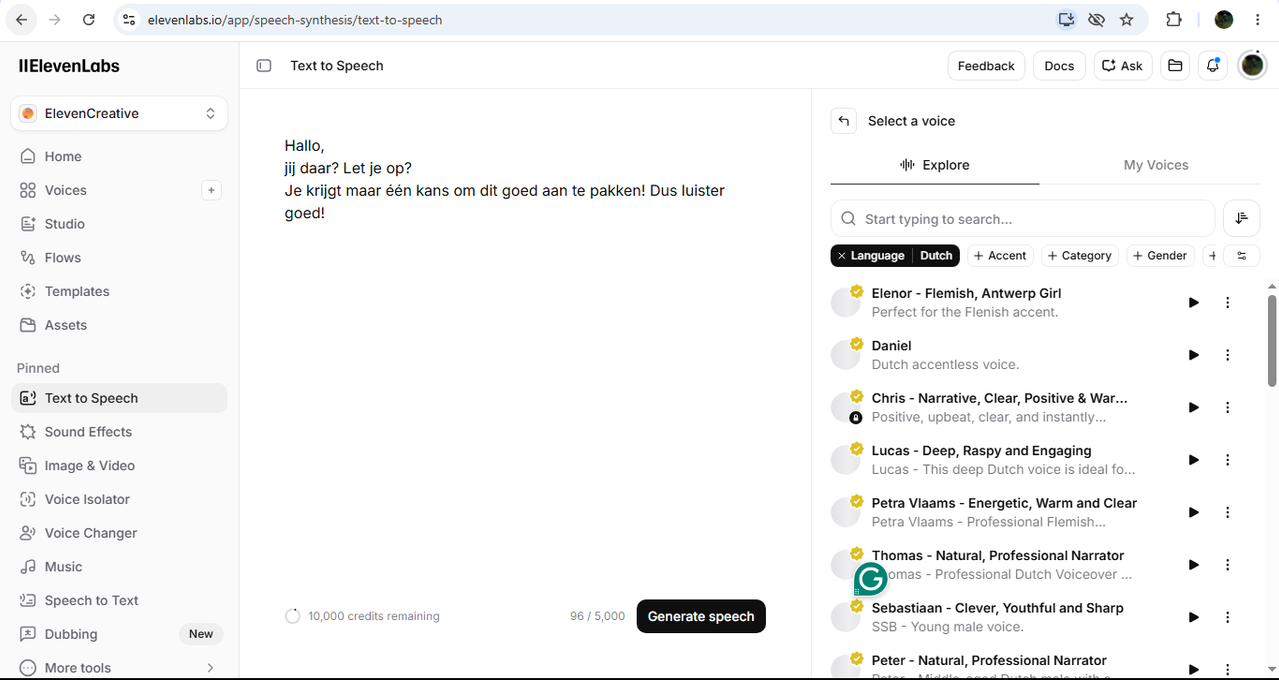This screenshot has height=680, width=1279.
Task: Go back from Select a voice
Action: (x=844, y=121)
